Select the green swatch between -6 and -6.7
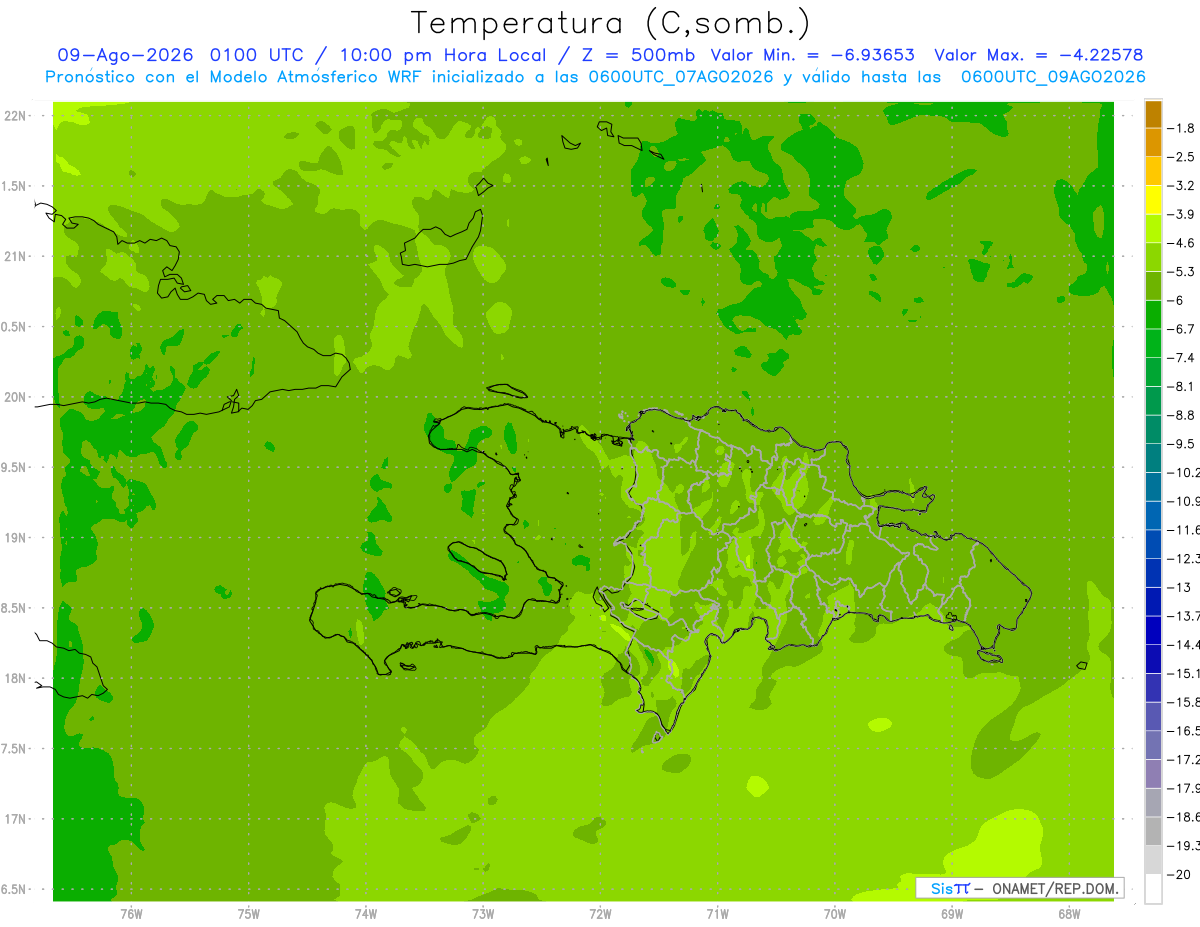The height and width of the screenshot is (927, 1200). (x=1153, y=315)
